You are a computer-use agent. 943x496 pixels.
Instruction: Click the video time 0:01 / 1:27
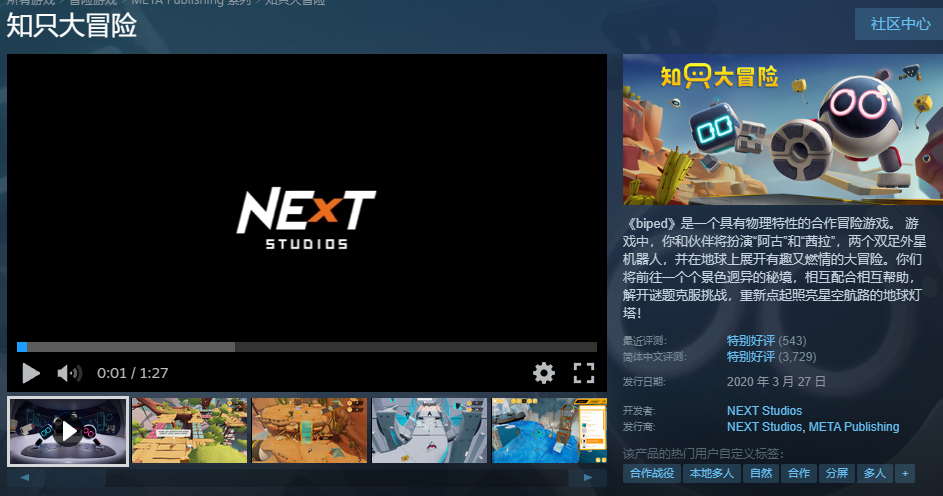click(x=132, y=373)
